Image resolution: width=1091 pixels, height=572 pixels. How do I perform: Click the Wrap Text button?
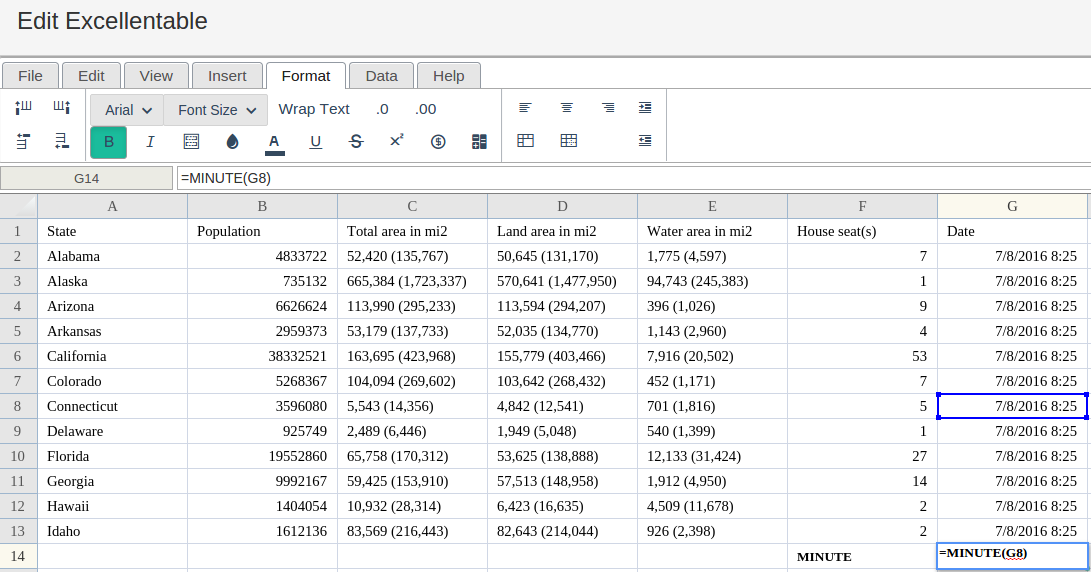pos(314,109)
